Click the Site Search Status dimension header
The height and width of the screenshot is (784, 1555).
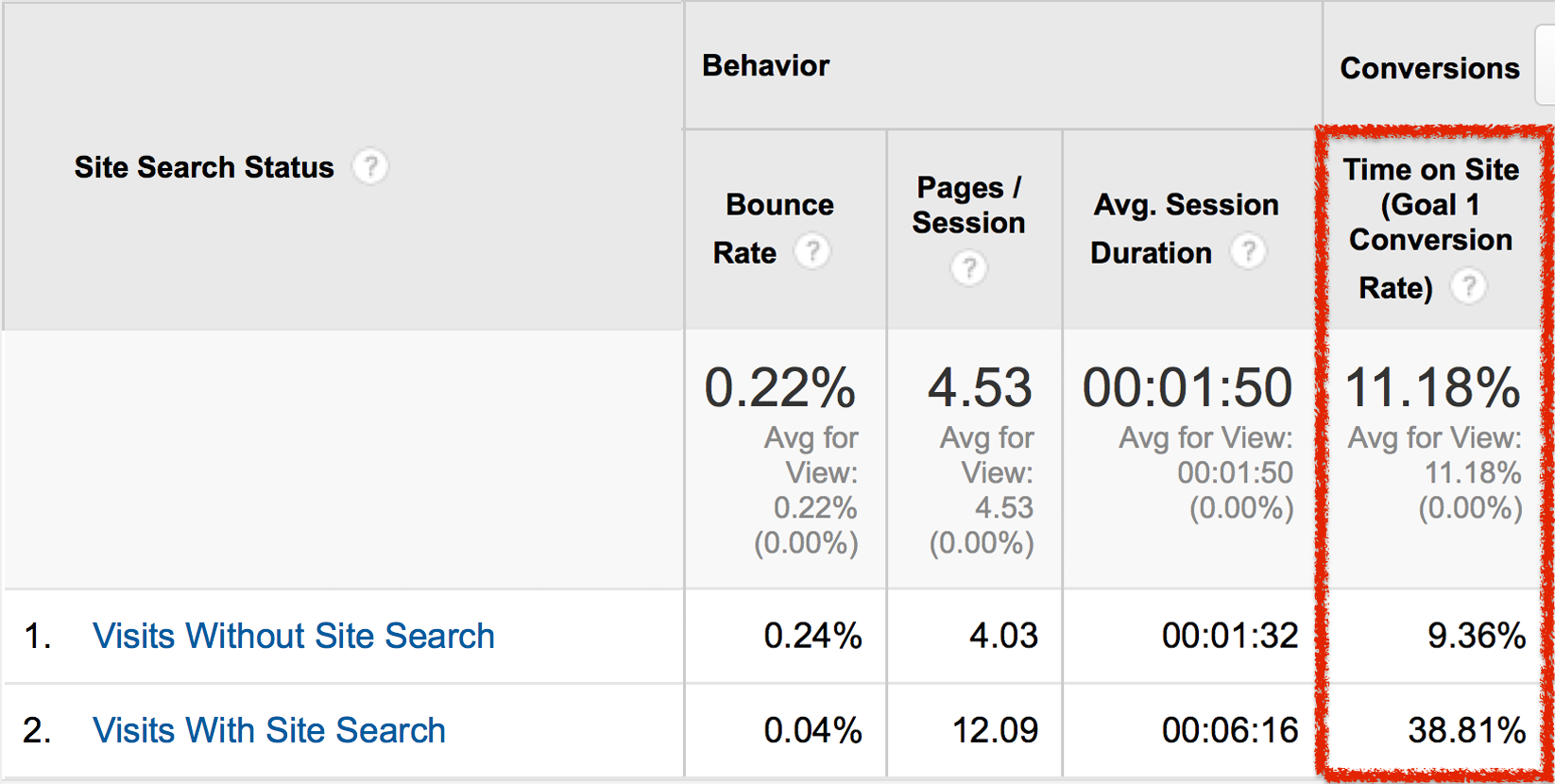(x=204, y=167)
